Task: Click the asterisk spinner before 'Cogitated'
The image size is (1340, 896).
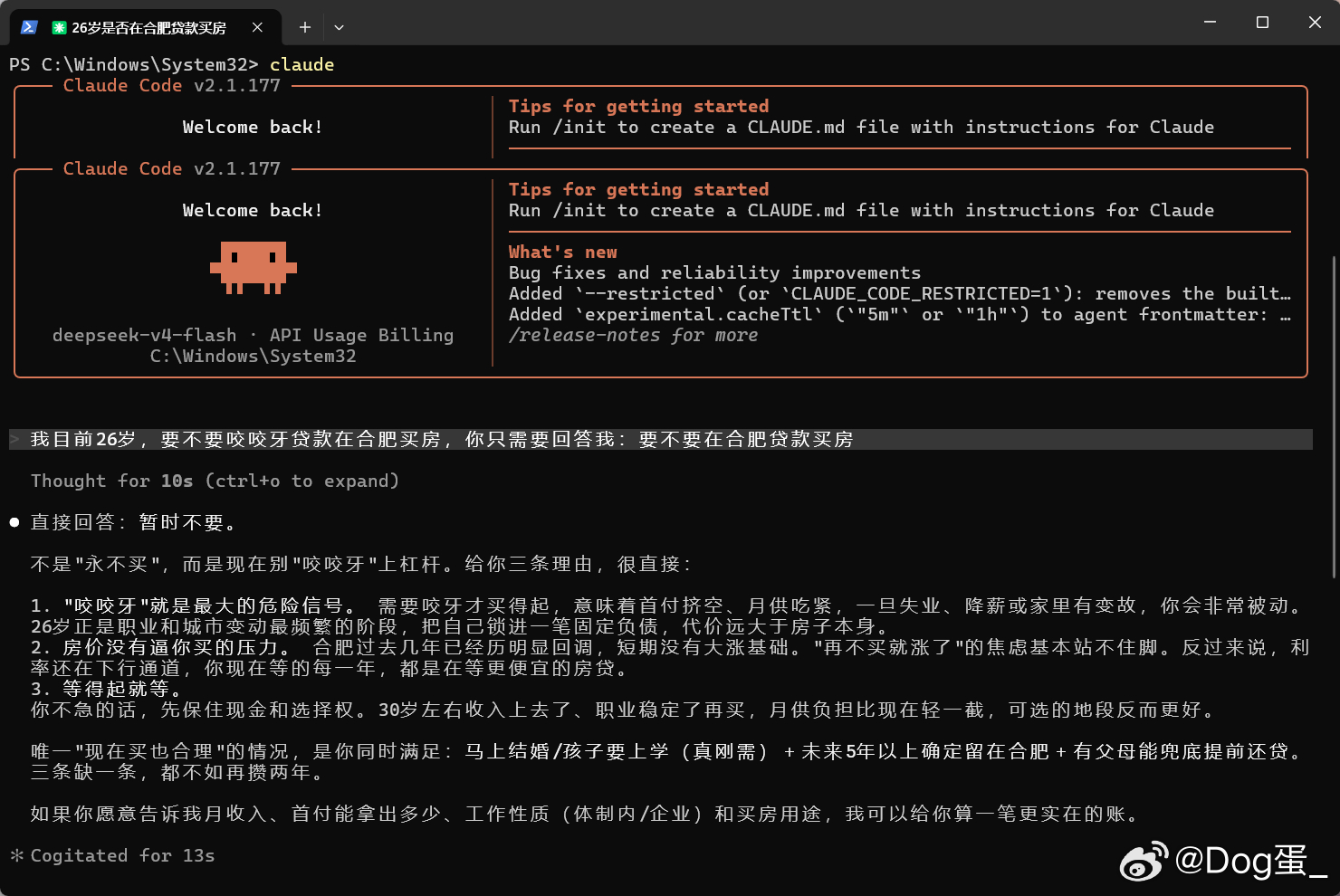Action: (x=16, y=855)
